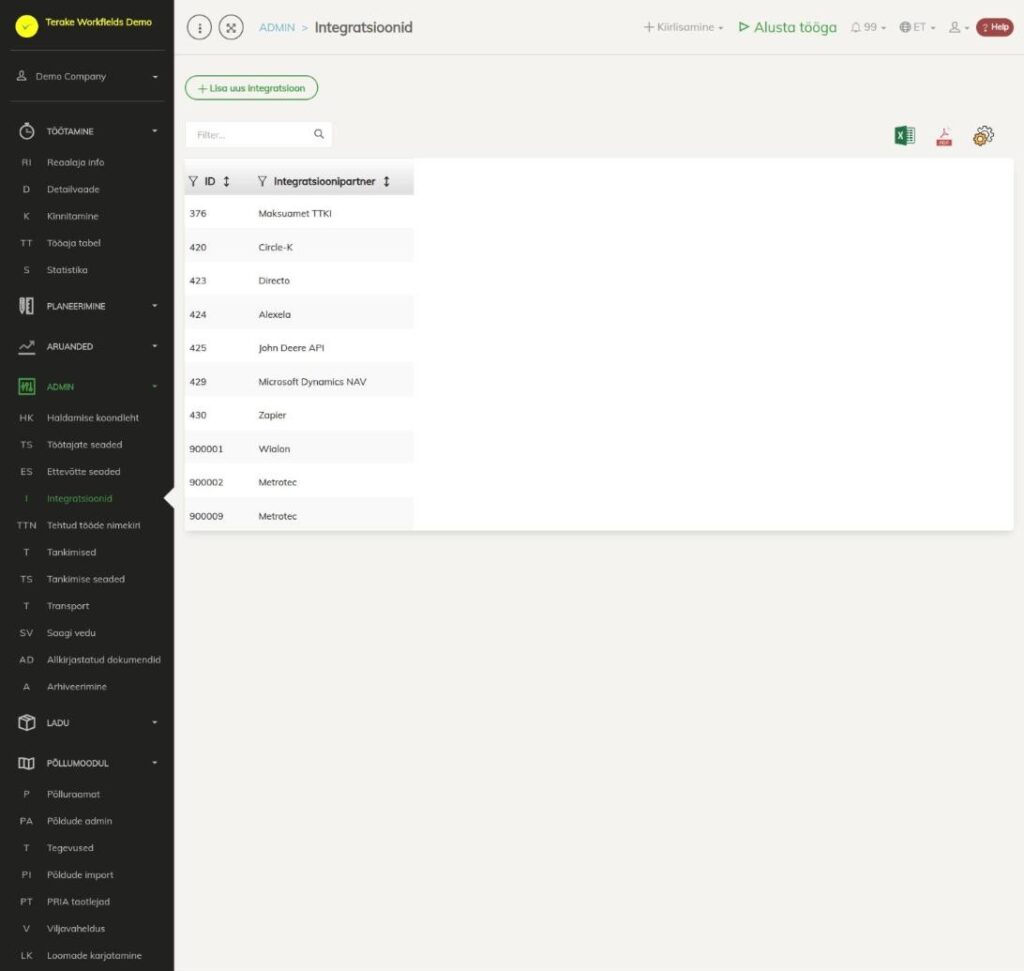Collapse the Põllumoodul section arrow

click(155, 763)
